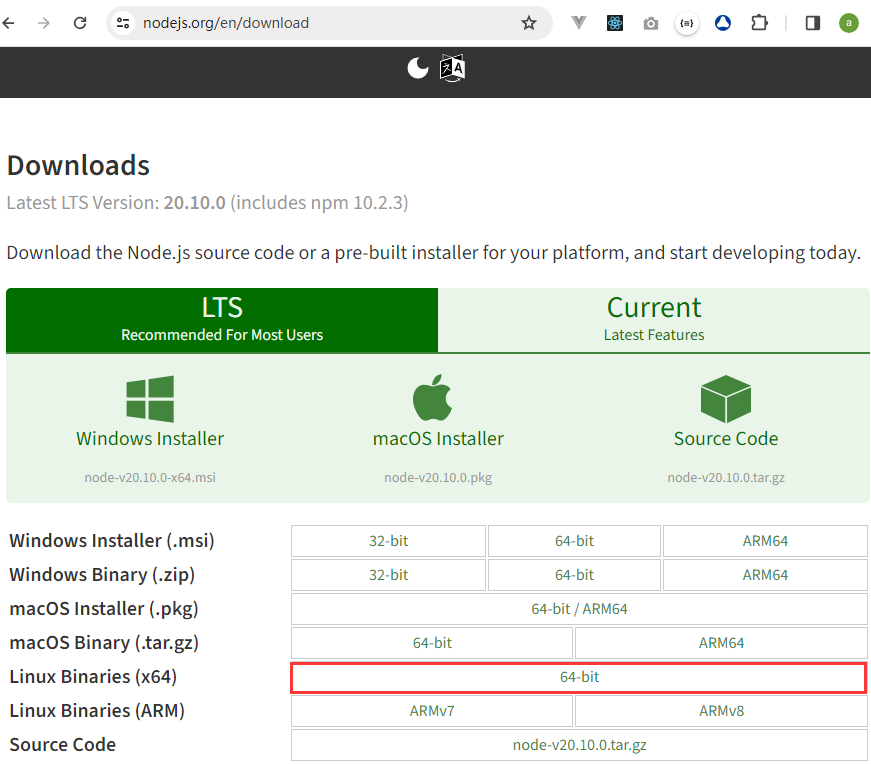This screenshot has width=871, height=764.
Task: Open the Vue devtools extension icon
Action: coord(578,23)
